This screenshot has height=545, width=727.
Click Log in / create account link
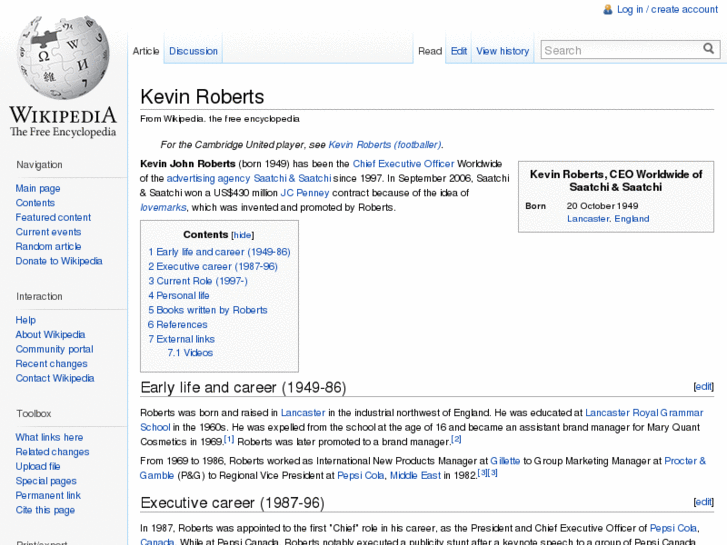point(667,9)
